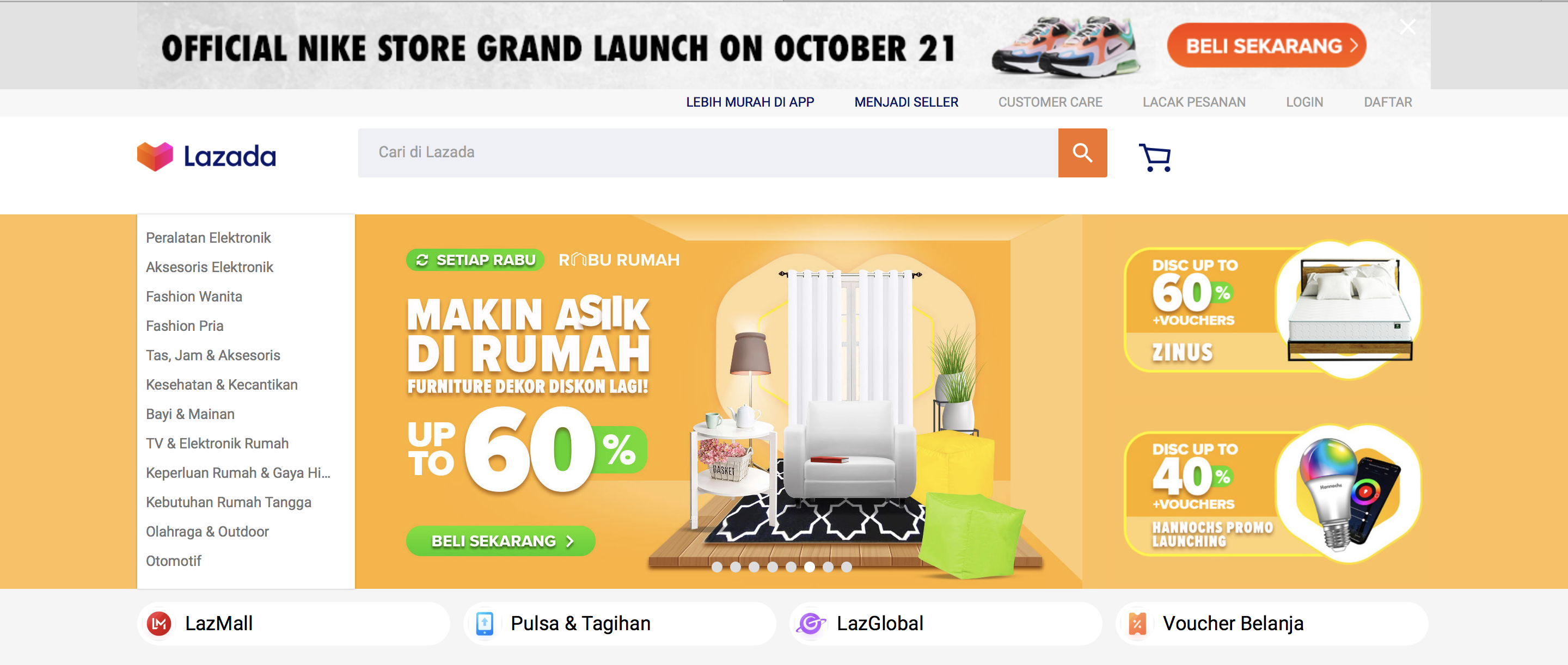The image size is (1568, 665).
Task: Expand the Fashion Wanita category
Action: coord(194,297)
